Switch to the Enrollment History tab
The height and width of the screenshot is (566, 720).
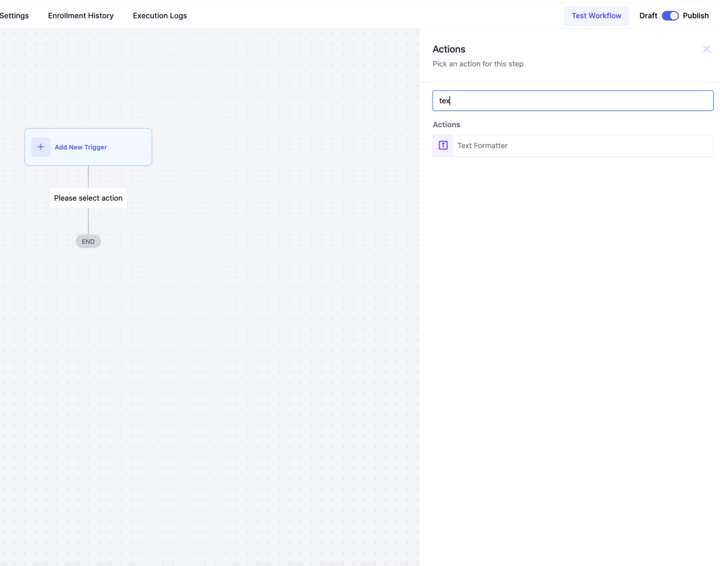[81, 16]
